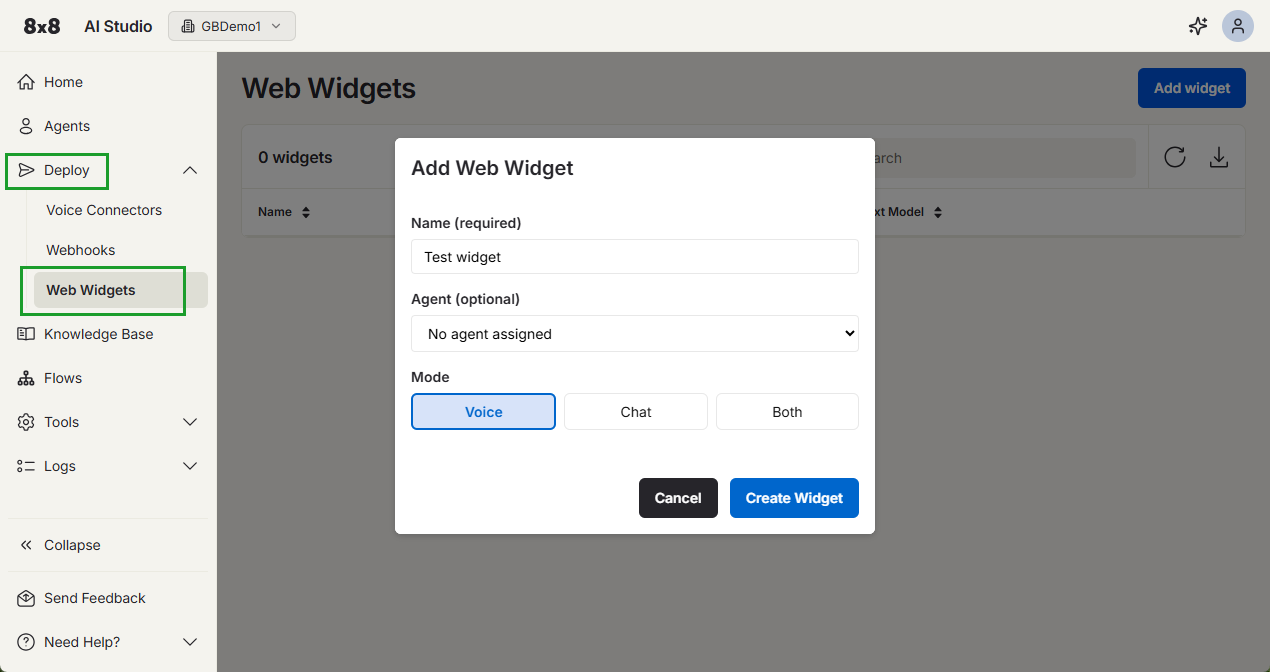Screen dimensions: 1270x672
Task: Click the "0 widgets" count text
Action: click(x=295, y=157)
